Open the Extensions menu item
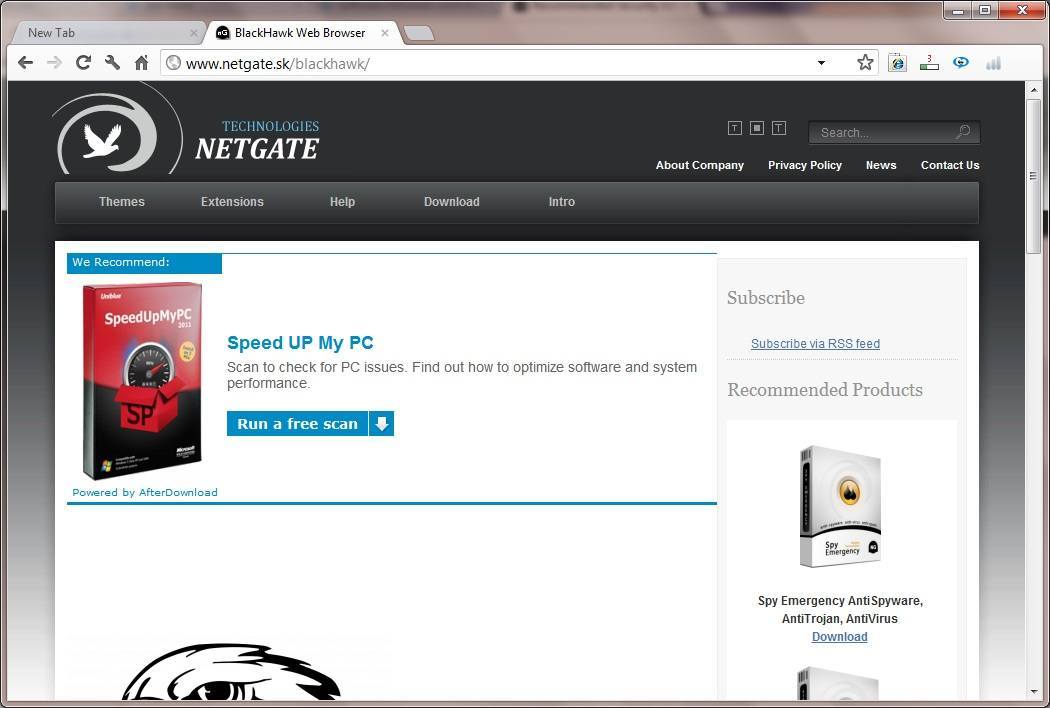 (x=232, y=202)
